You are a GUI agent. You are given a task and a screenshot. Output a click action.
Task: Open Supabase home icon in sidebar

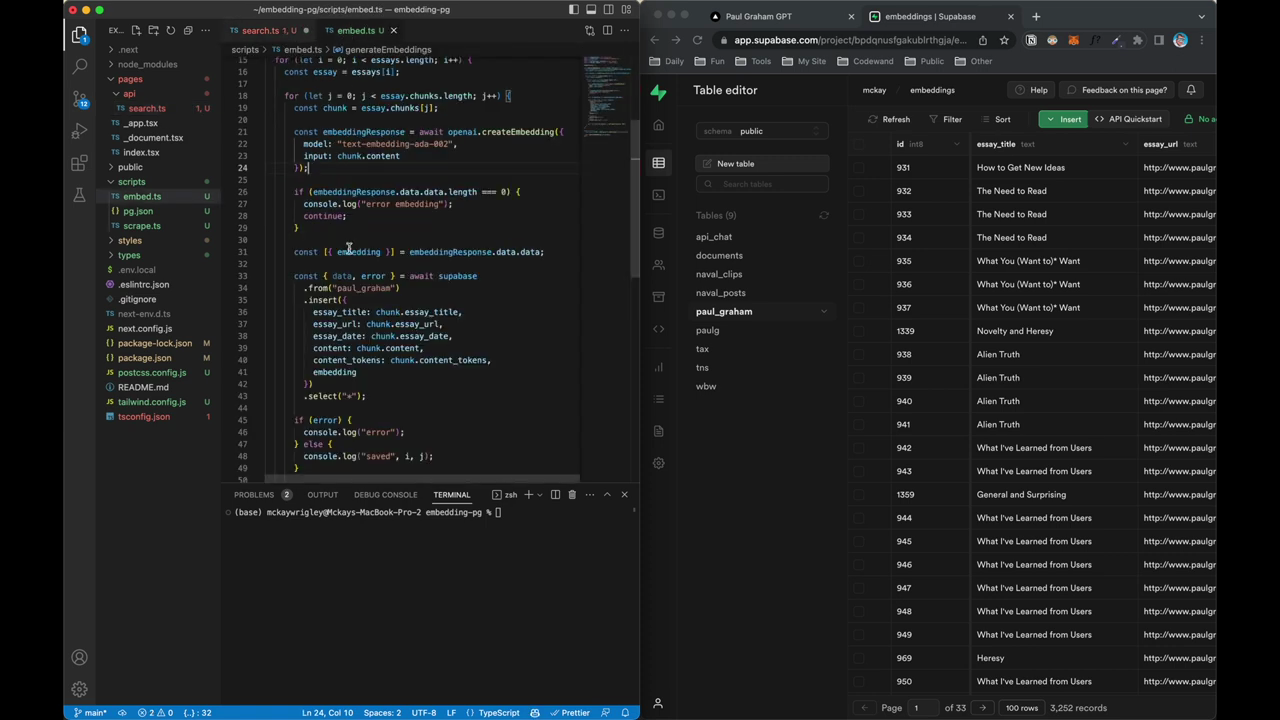pos(658,125)
